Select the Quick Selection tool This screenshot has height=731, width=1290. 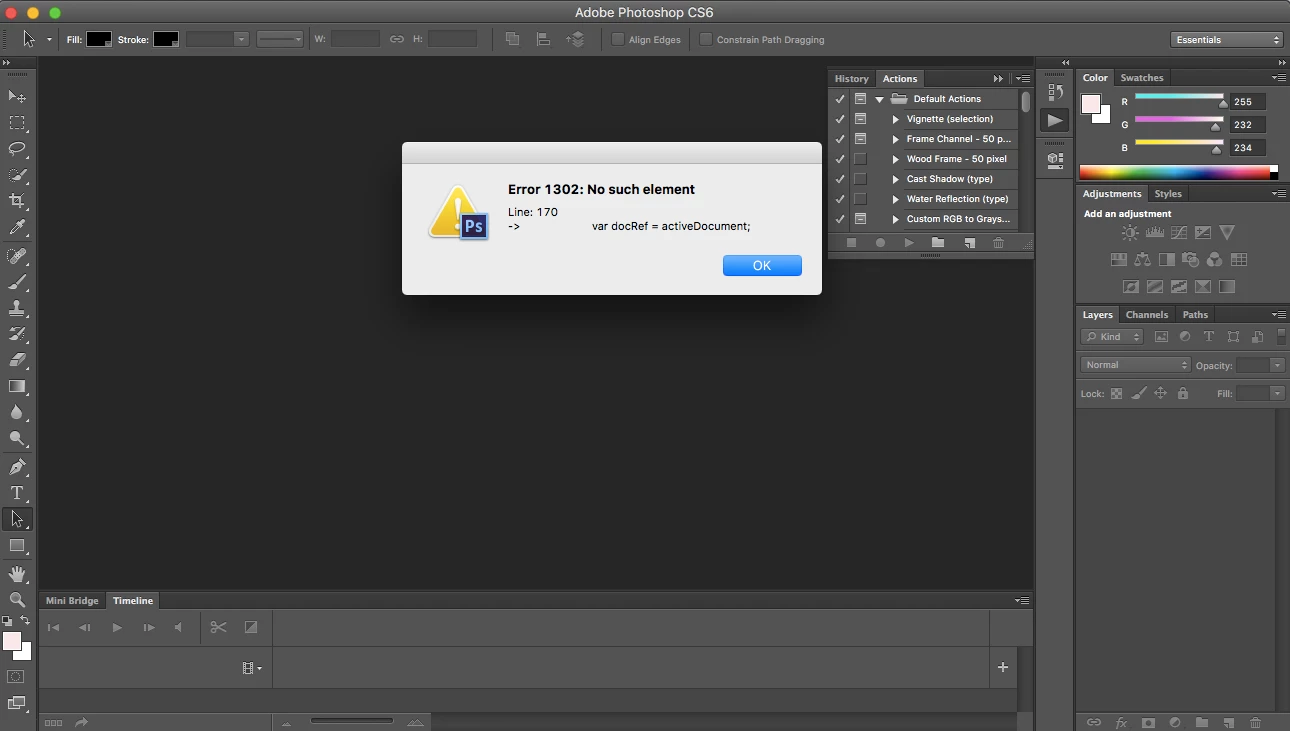pos(17,175)
